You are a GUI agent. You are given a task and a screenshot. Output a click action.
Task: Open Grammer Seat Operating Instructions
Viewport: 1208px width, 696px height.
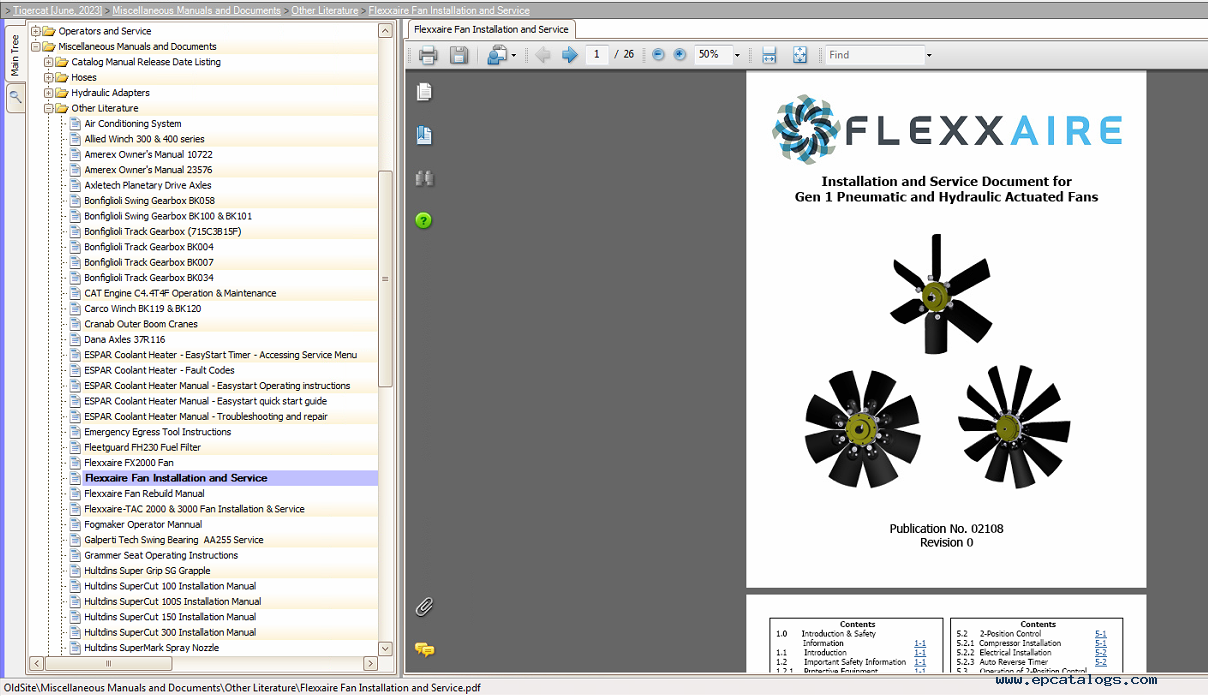coord(161,555)
